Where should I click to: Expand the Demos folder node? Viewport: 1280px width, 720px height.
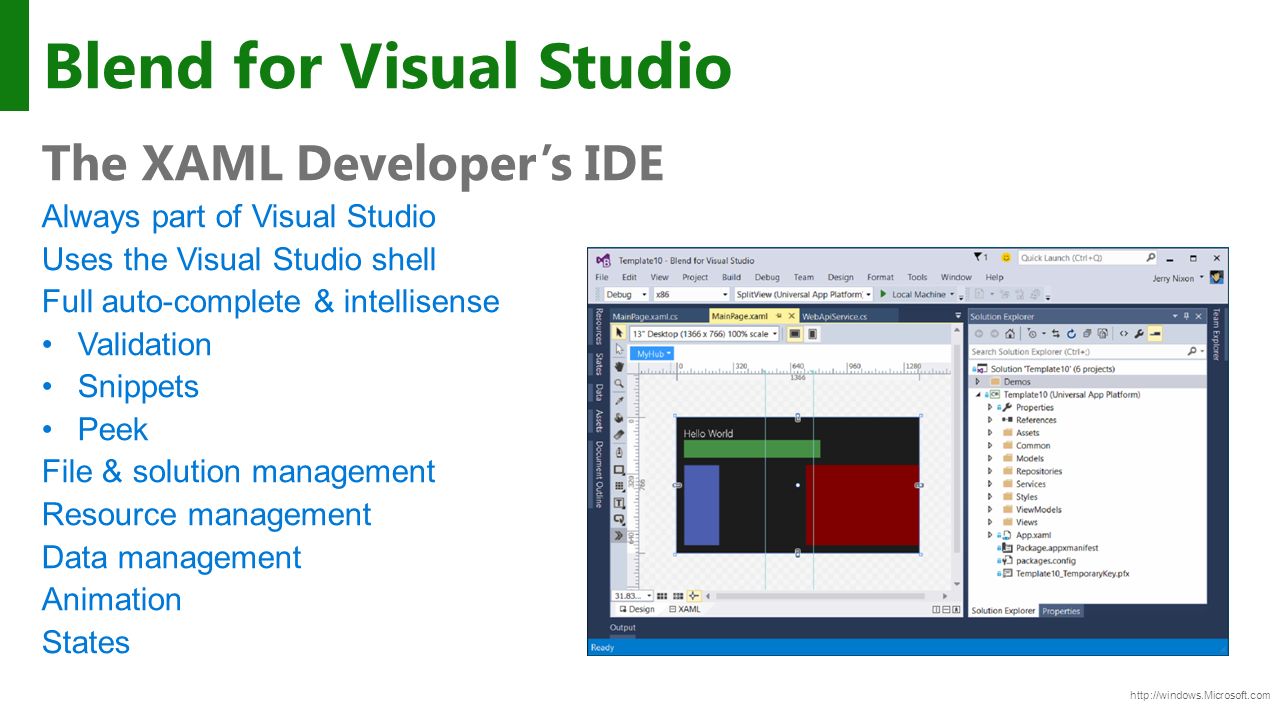[978, 382]
